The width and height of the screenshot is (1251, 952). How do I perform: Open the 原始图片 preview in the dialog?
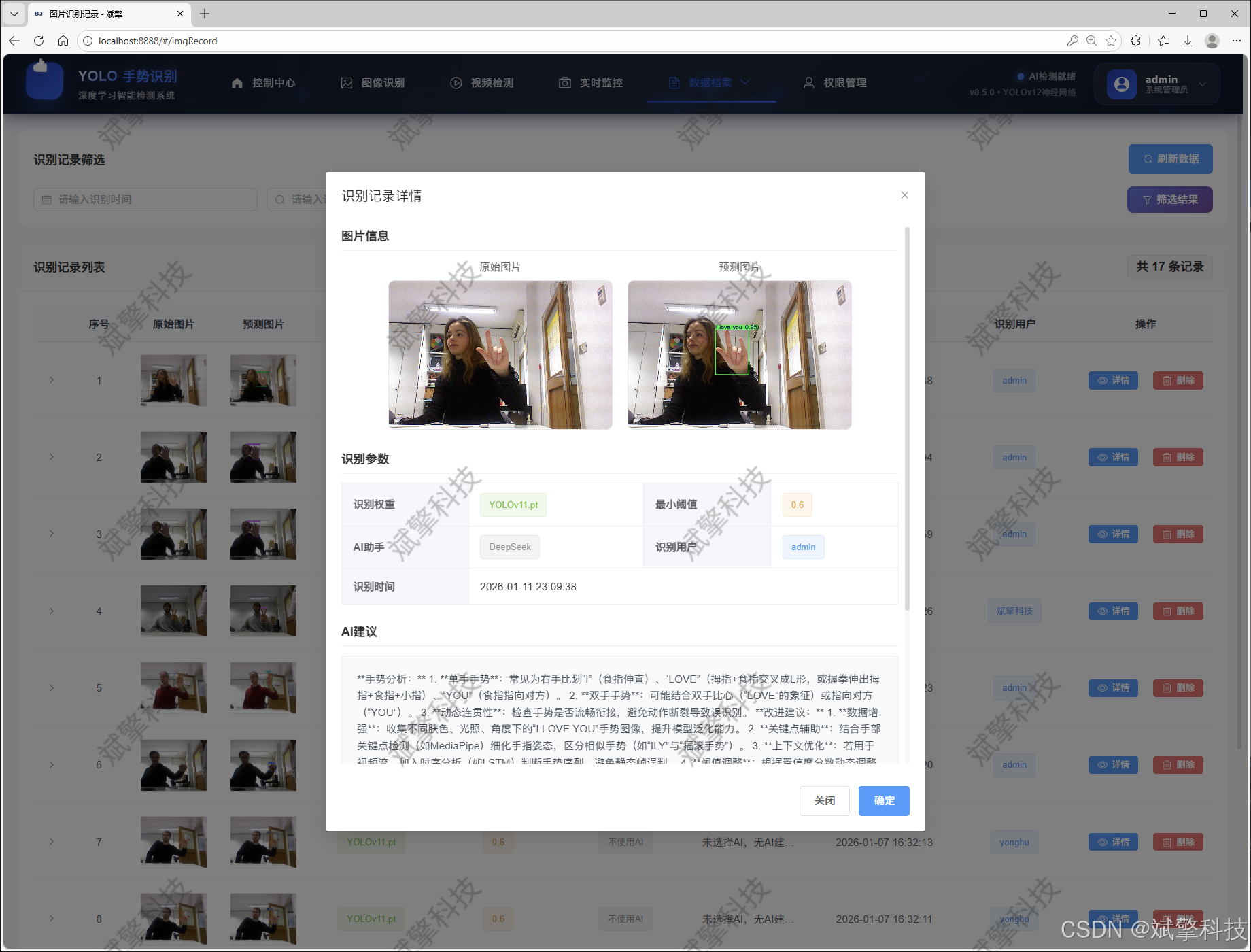[500, 355]
